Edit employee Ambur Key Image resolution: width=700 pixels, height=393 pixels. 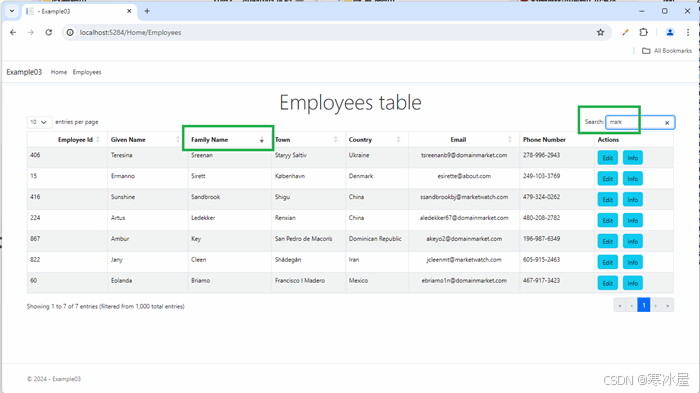click(x=608, y=241)
